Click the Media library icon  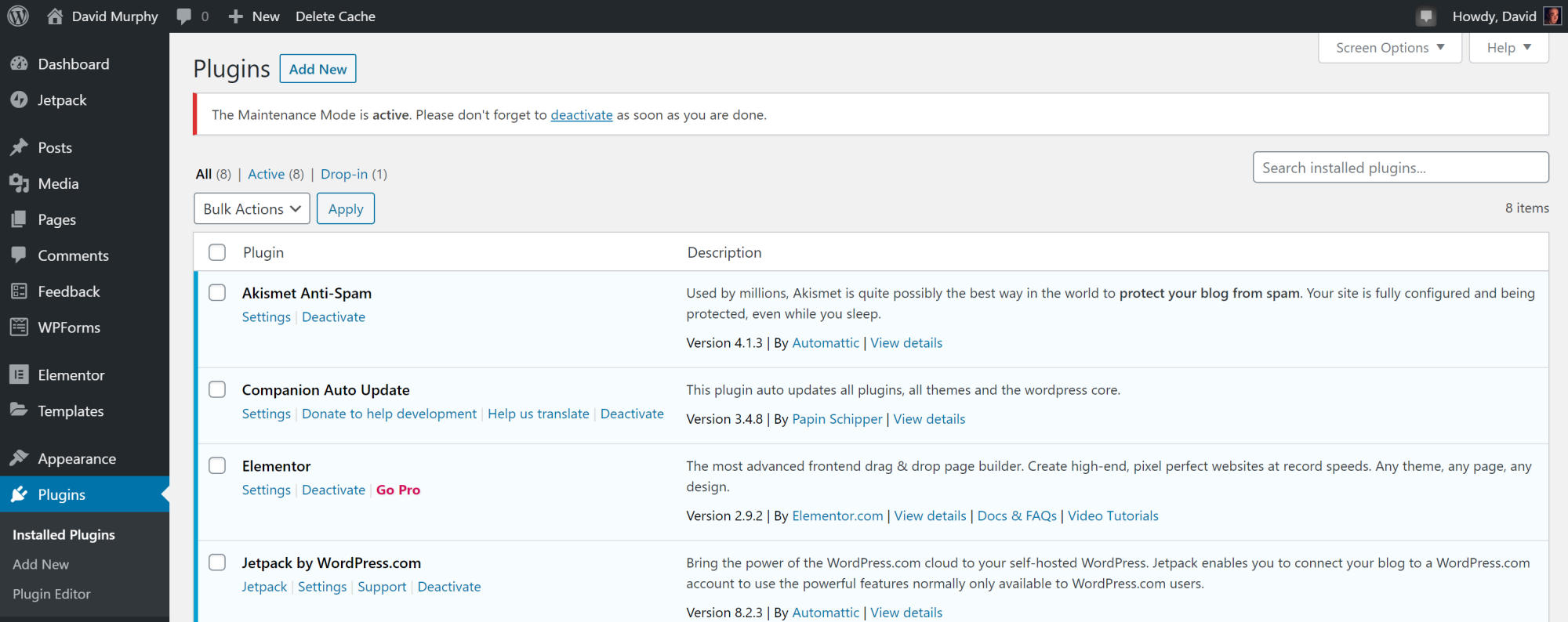pos(20,183)
